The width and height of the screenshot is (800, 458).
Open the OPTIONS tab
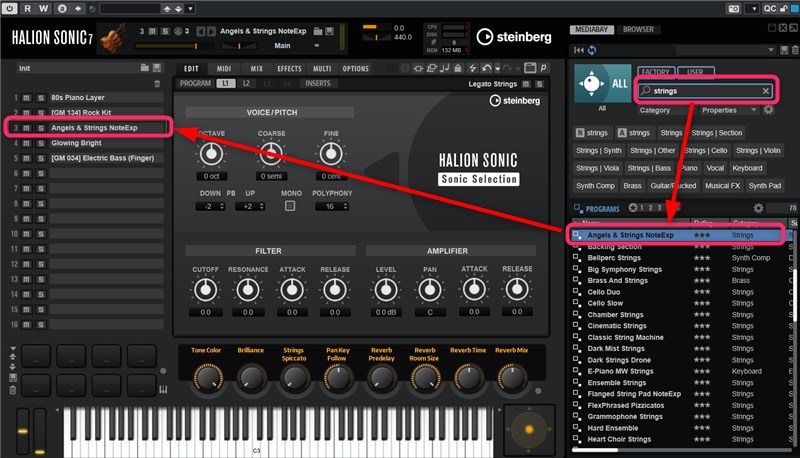(x=356, y=68)
